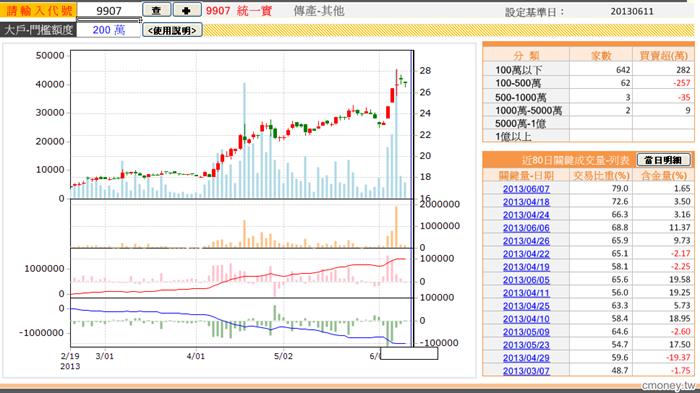Click the 9907 統一實 stock name label
The image size is (700, 393).
[x=239, y=11]
